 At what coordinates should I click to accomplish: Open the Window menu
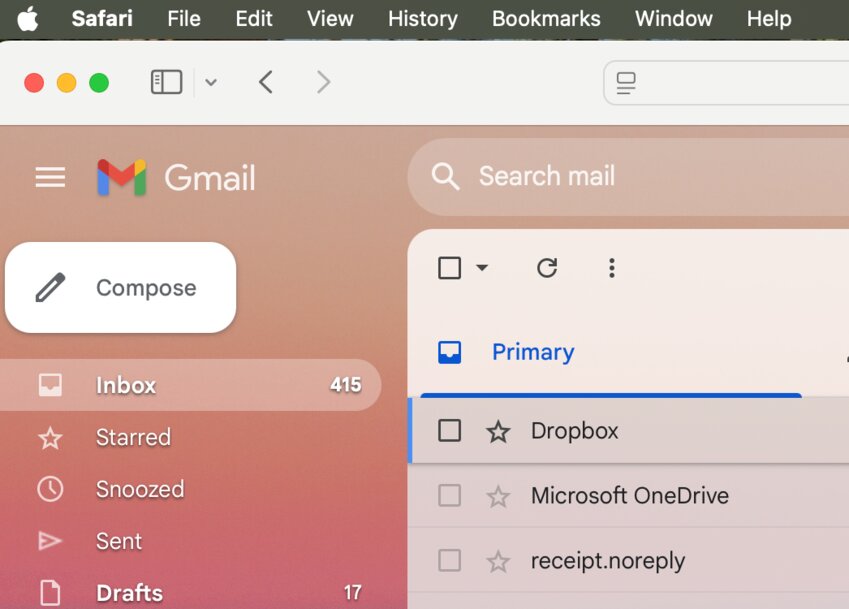point(674,19)
